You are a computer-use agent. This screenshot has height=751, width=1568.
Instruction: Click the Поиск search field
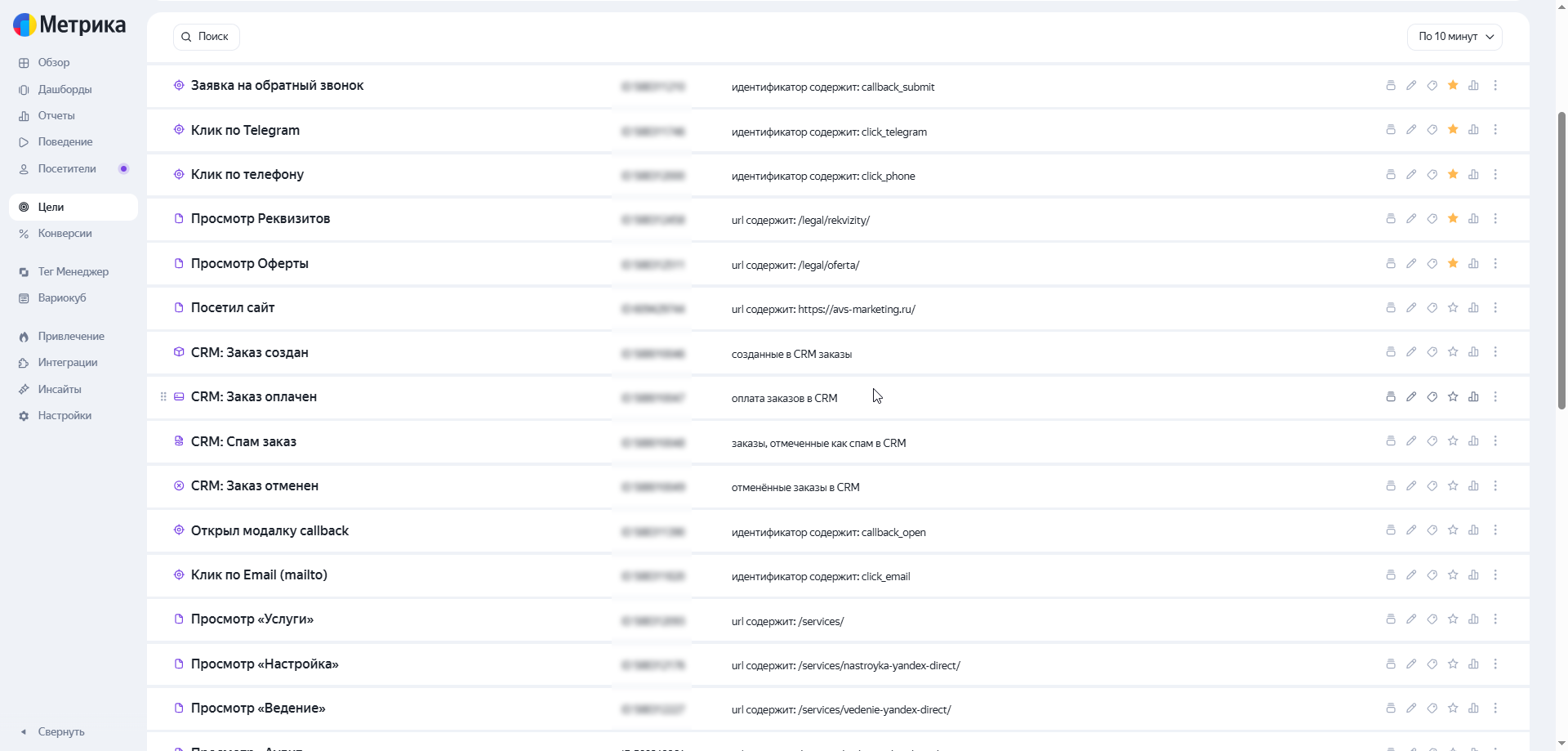(206, 37)
